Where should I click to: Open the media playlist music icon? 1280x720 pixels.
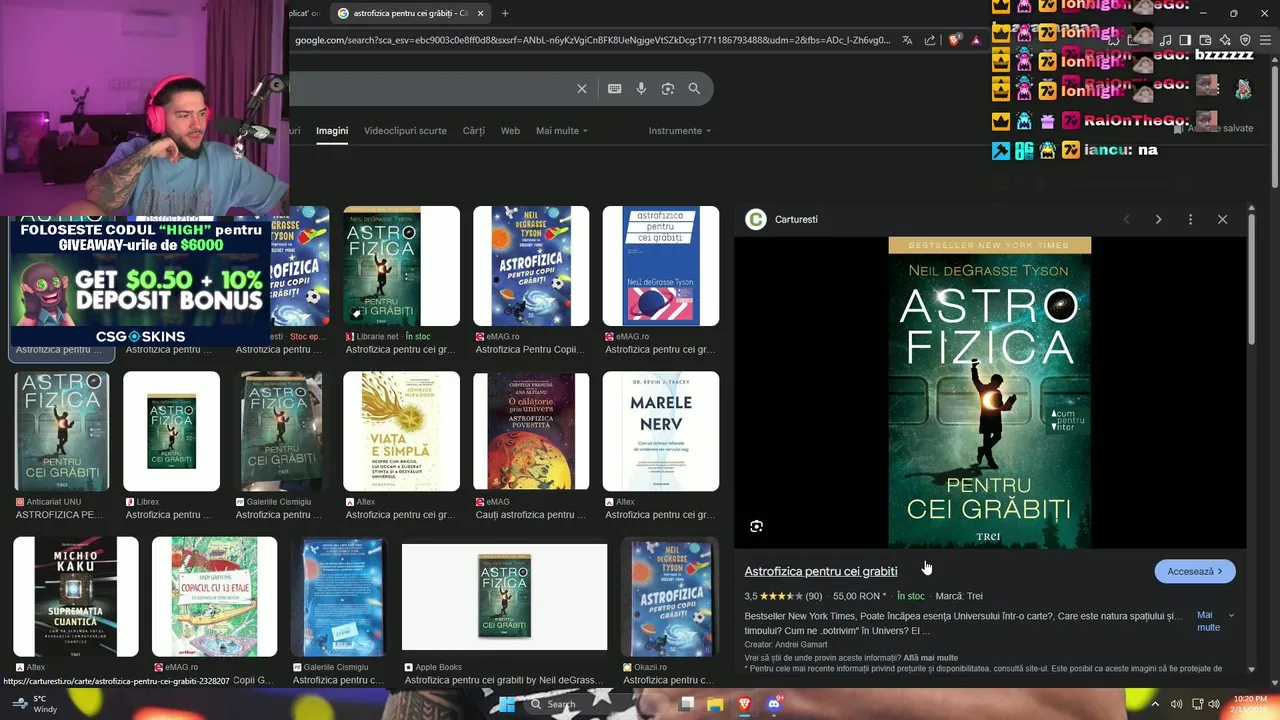(1165, 40)
